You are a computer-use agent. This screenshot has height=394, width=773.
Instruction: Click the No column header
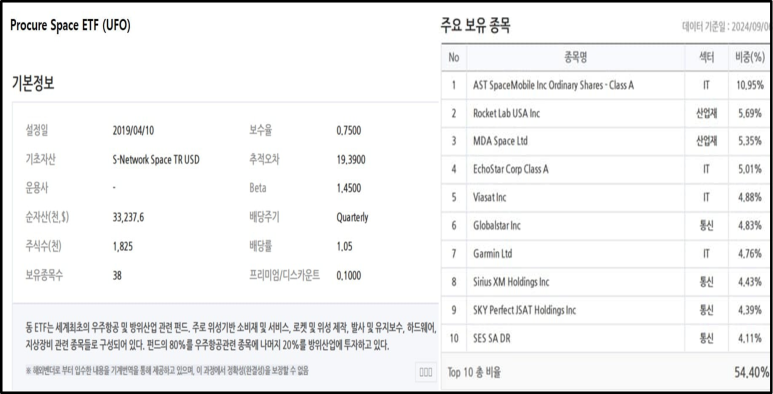454,58
